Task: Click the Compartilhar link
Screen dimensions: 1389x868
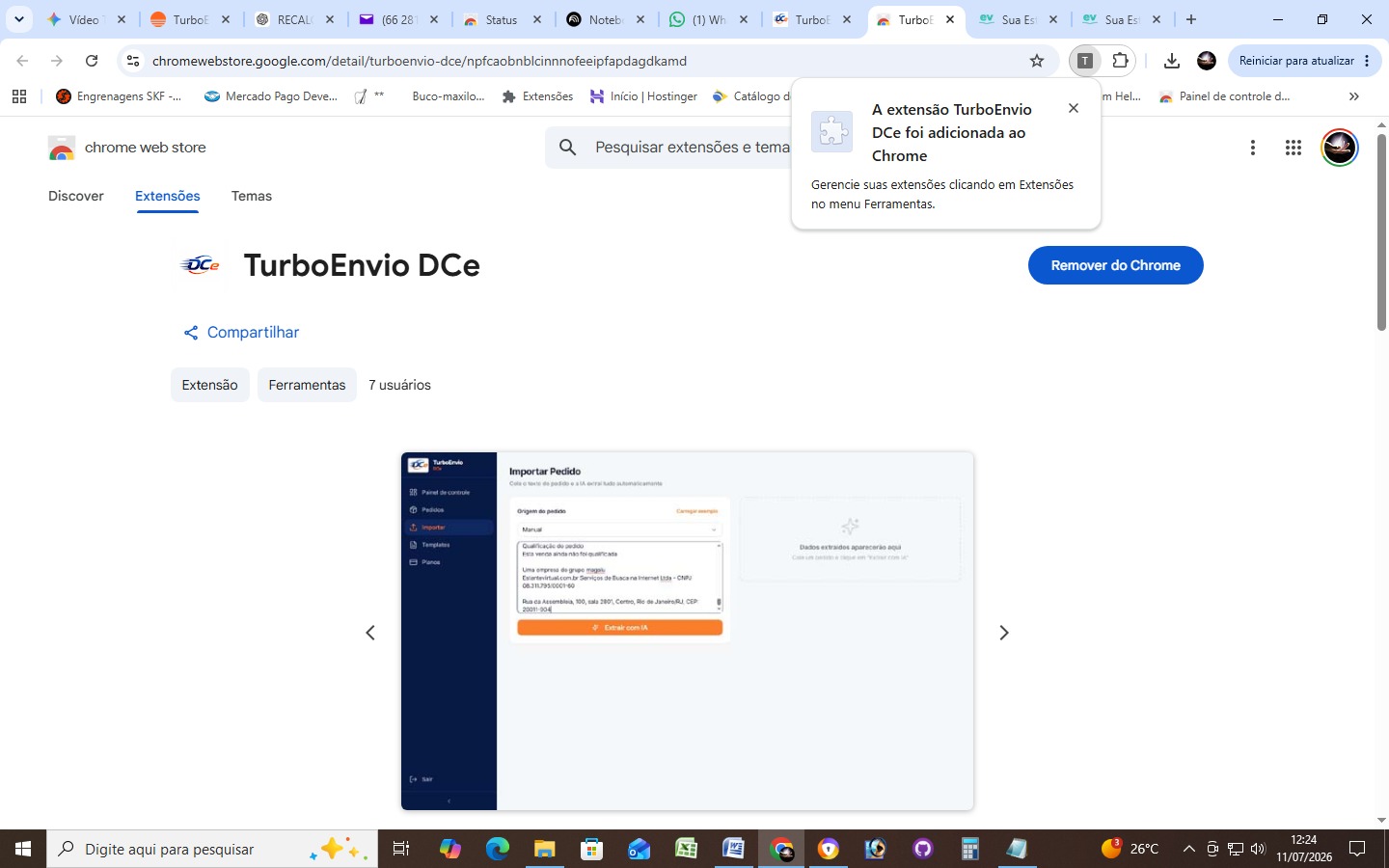Action: click(241, 333)
